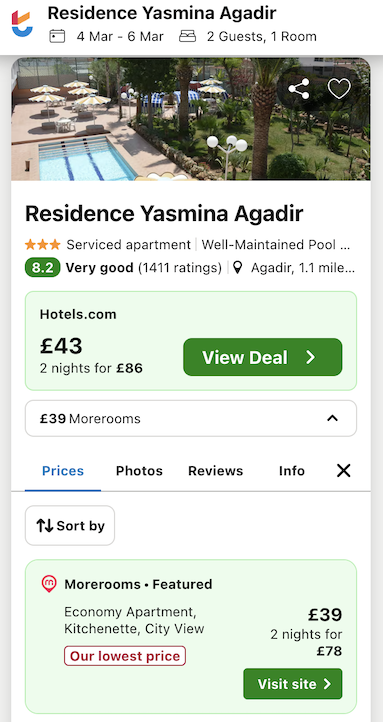Click the Morerooms logo icon
This screenshot has height=722, width=383.
point(49,584)
